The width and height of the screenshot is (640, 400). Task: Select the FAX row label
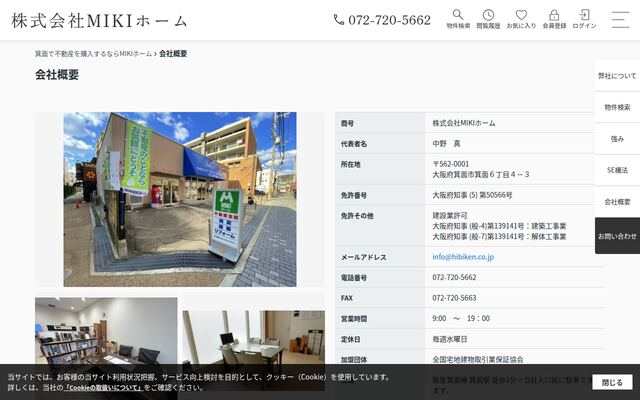point(347,298)
